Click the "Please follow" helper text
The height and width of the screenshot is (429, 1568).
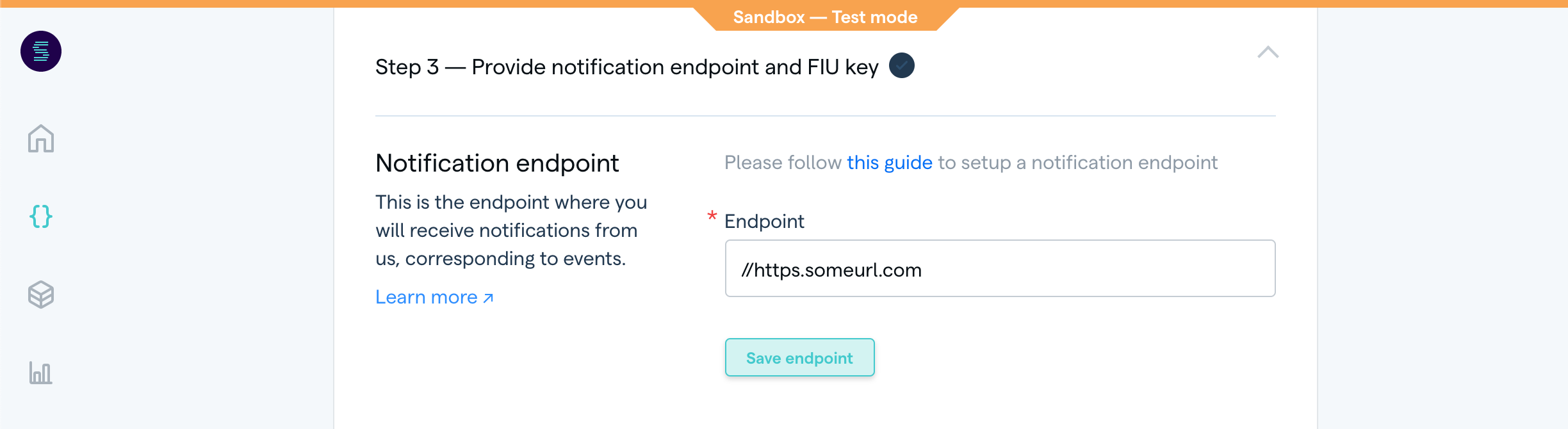[x=783, y=163]
